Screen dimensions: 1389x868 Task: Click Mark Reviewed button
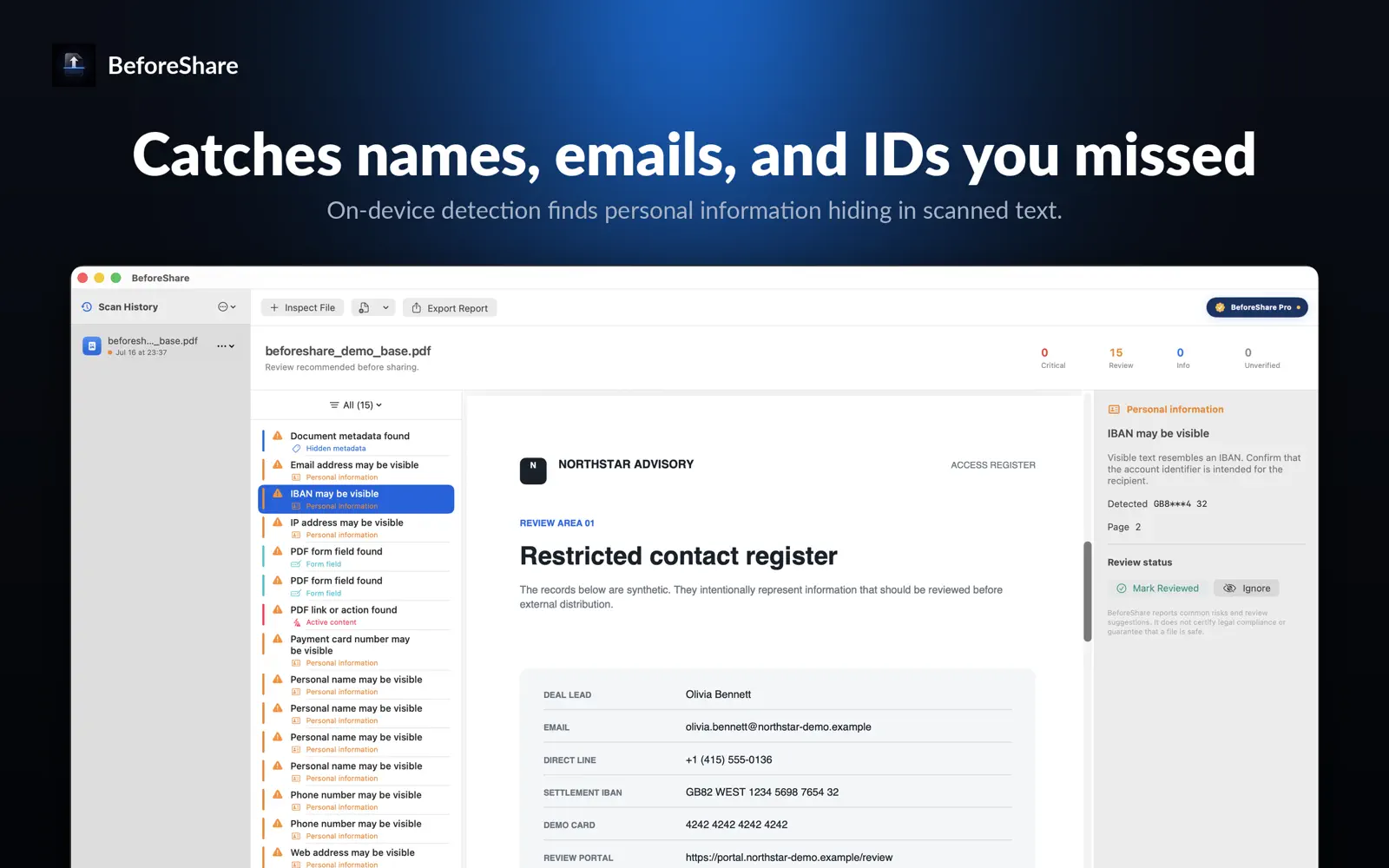click(x=1156, y=589)
